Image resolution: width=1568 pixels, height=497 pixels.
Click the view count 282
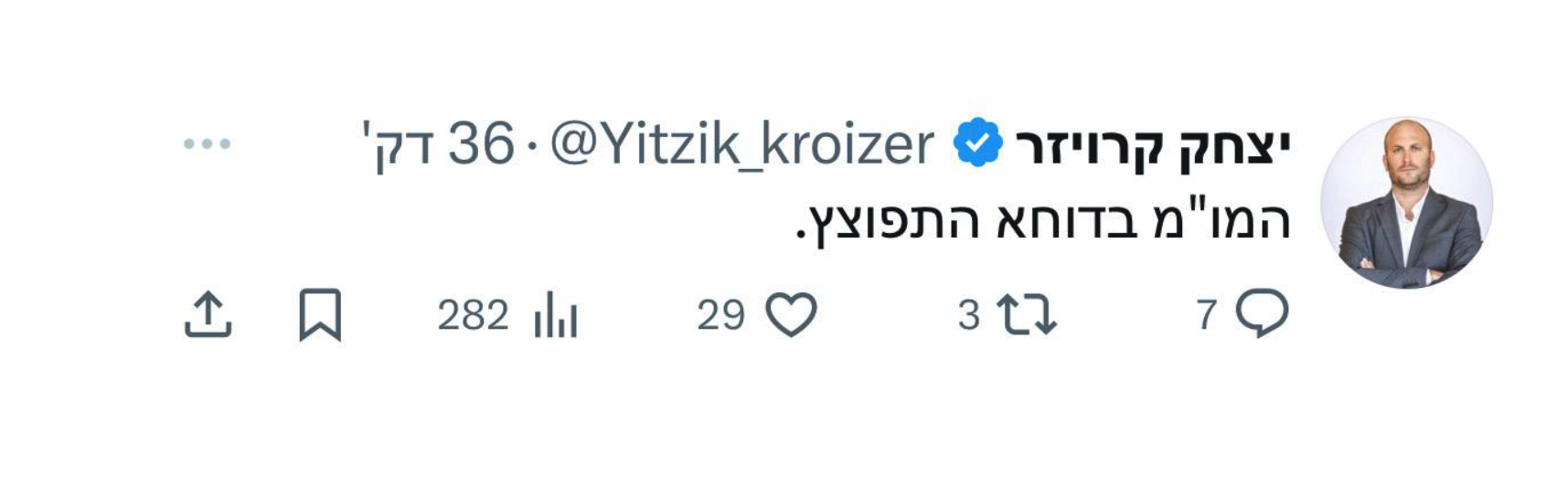click(x=473, y=315)
